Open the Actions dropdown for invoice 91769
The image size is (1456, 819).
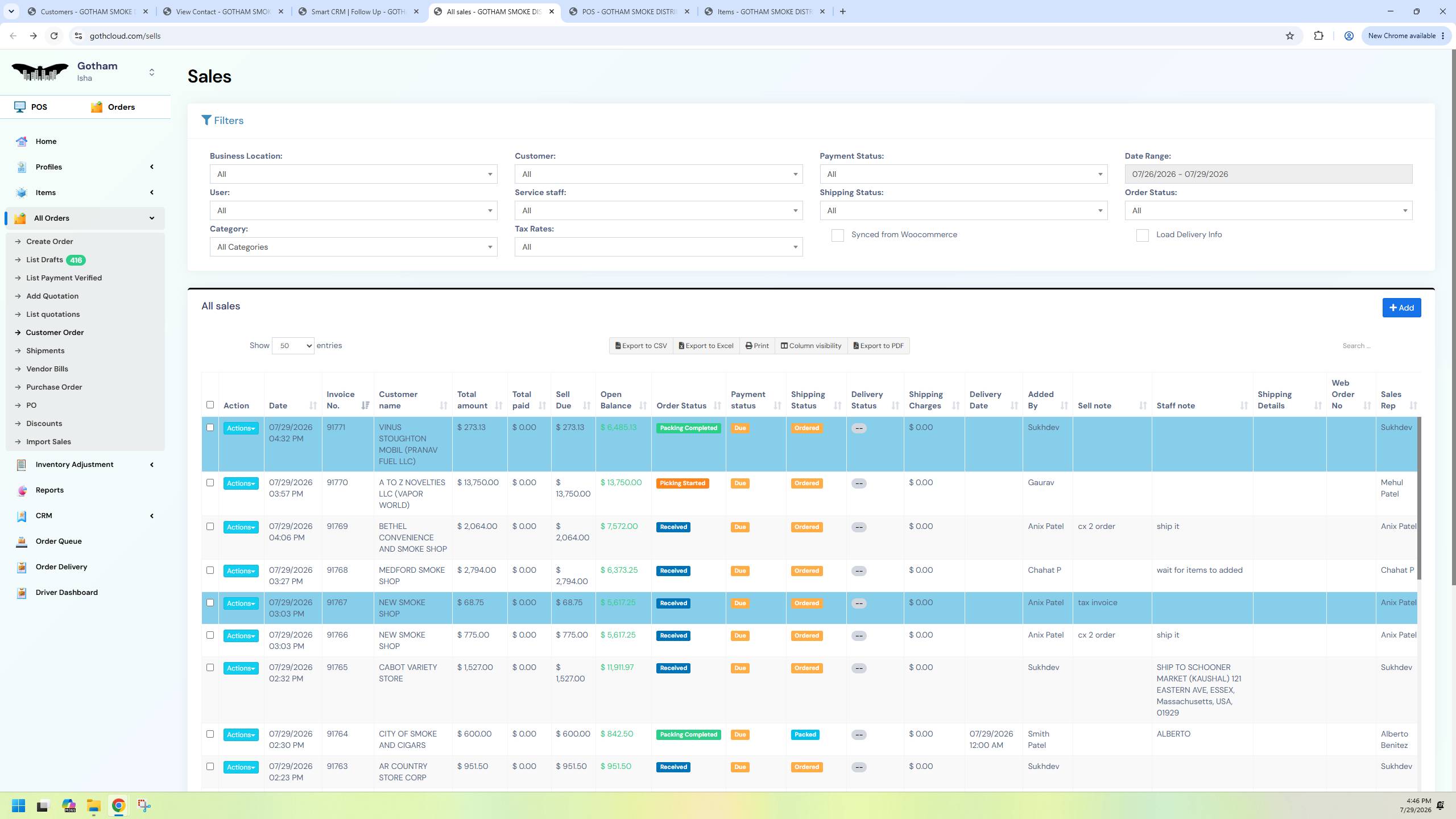click(x=241, y=527)
